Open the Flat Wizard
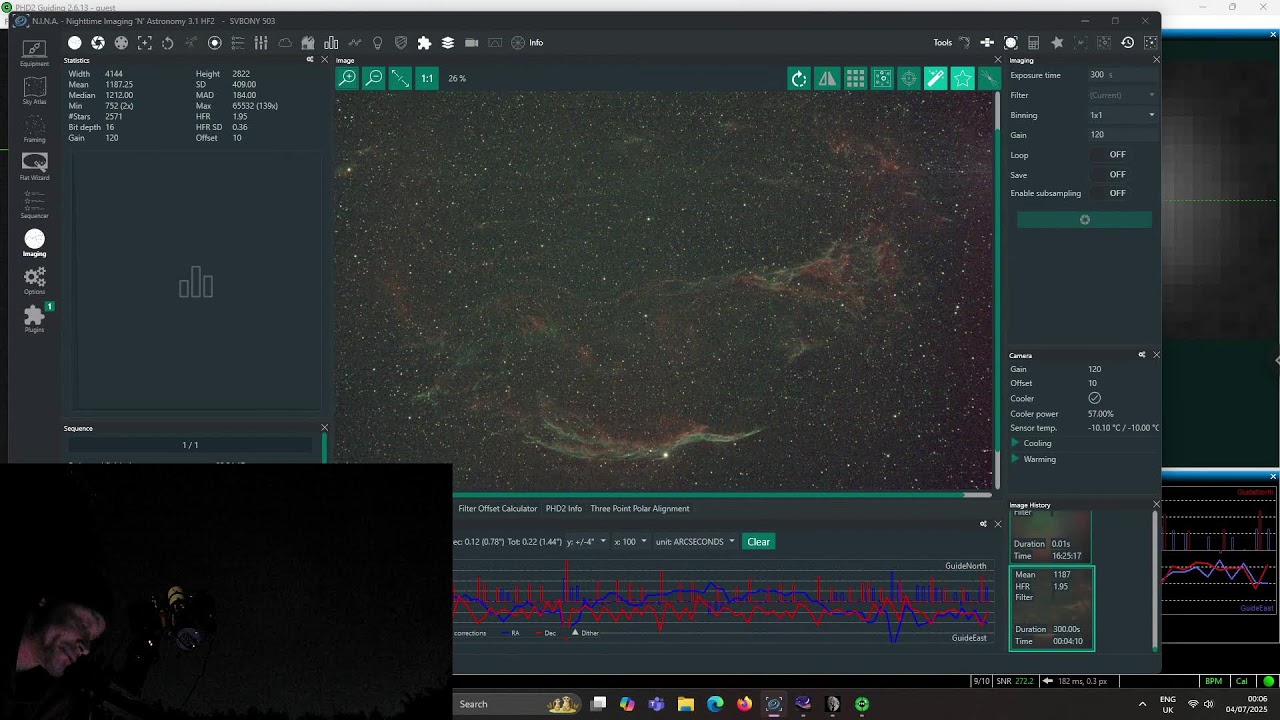The width and height of the screenshot is (1280, 720). coord(34,167)
